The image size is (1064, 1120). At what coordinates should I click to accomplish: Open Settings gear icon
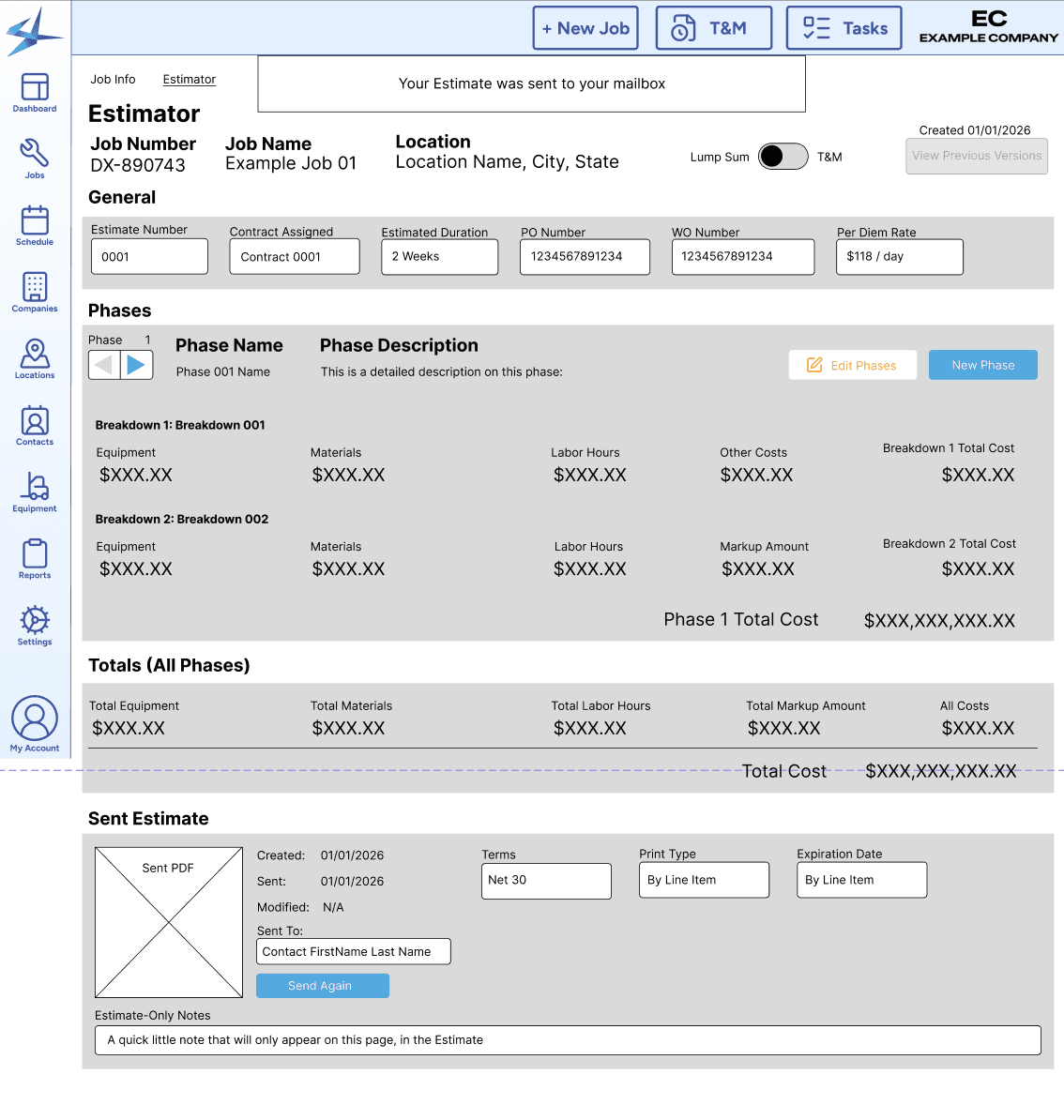tap(35, 626)
